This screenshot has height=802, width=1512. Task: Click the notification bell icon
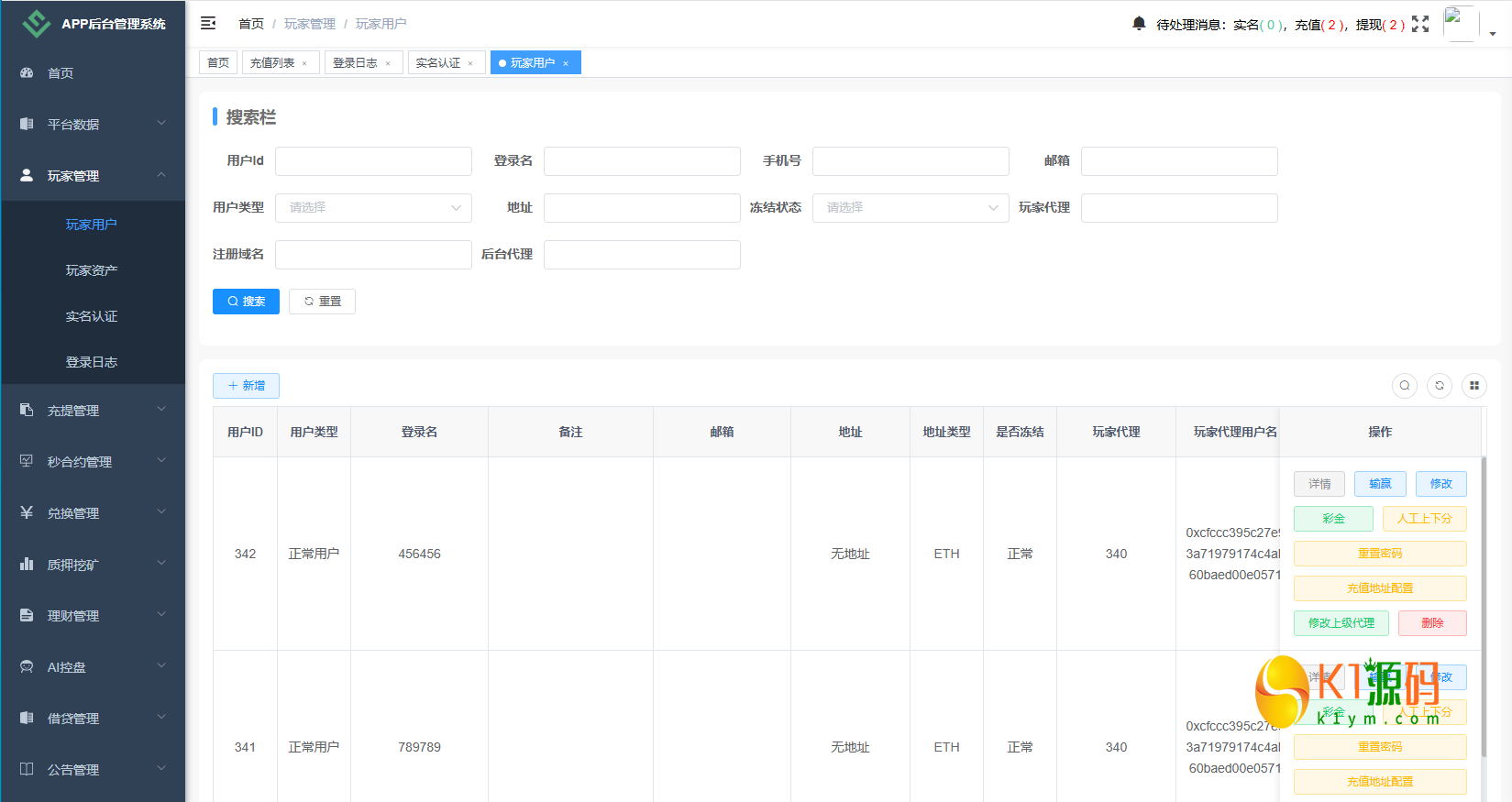pos(1139,24)
